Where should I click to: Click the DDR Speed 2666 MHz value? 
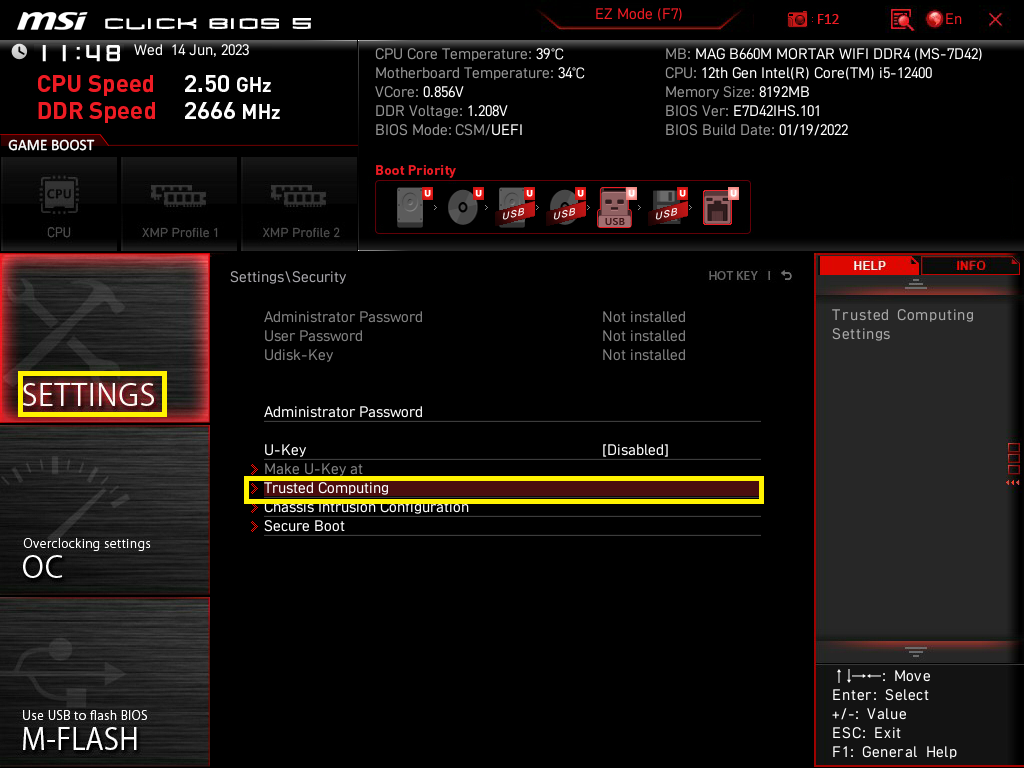pyautogui.click(x=232, y=111)
